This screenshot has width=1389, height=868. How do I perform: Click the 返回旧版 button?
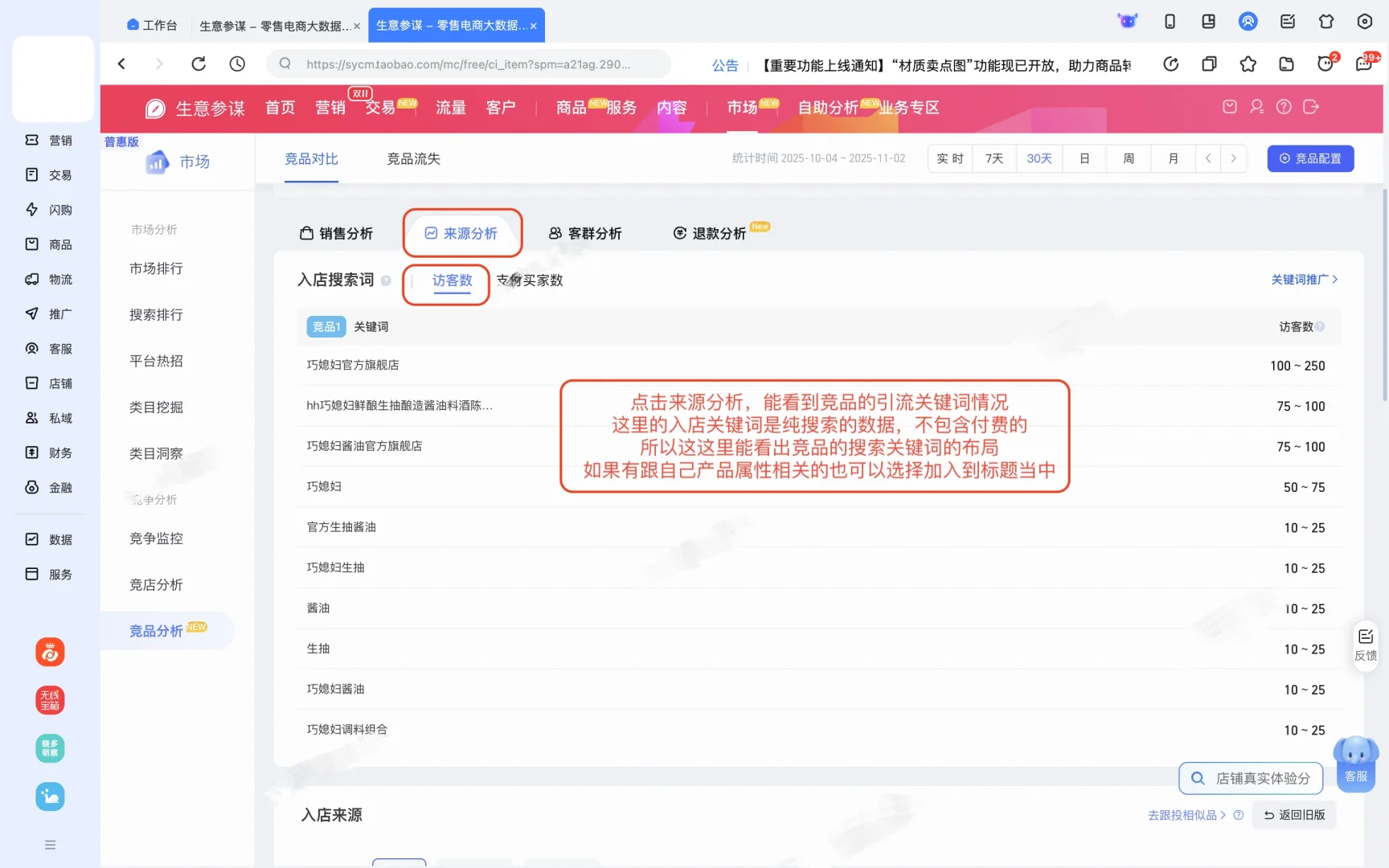coord(1294,815)
